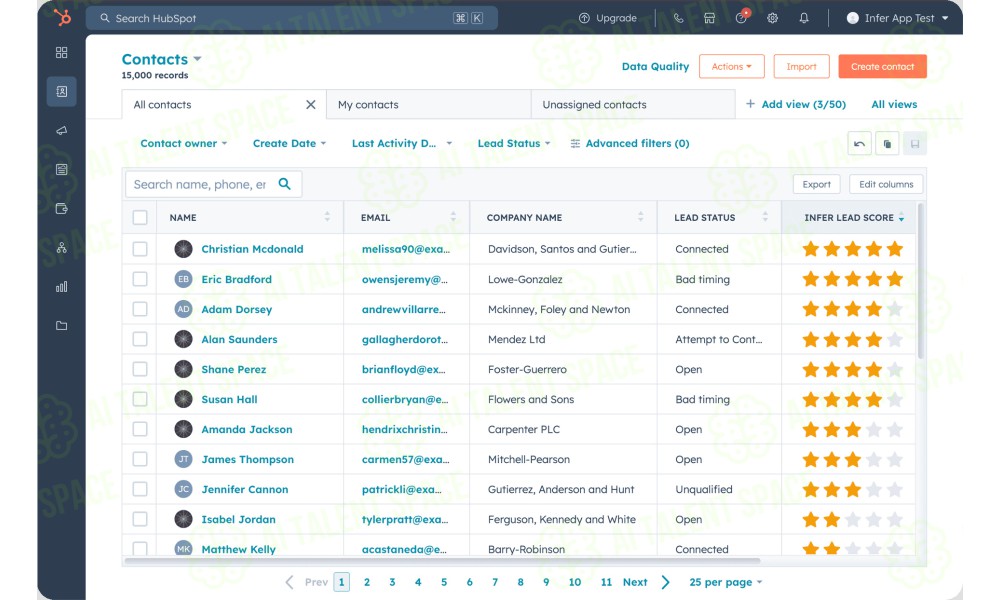The width and height of the screenshot is (1000, 600).
Task: Switch to the Unassigned contacts tab
Action: (633, 105)
